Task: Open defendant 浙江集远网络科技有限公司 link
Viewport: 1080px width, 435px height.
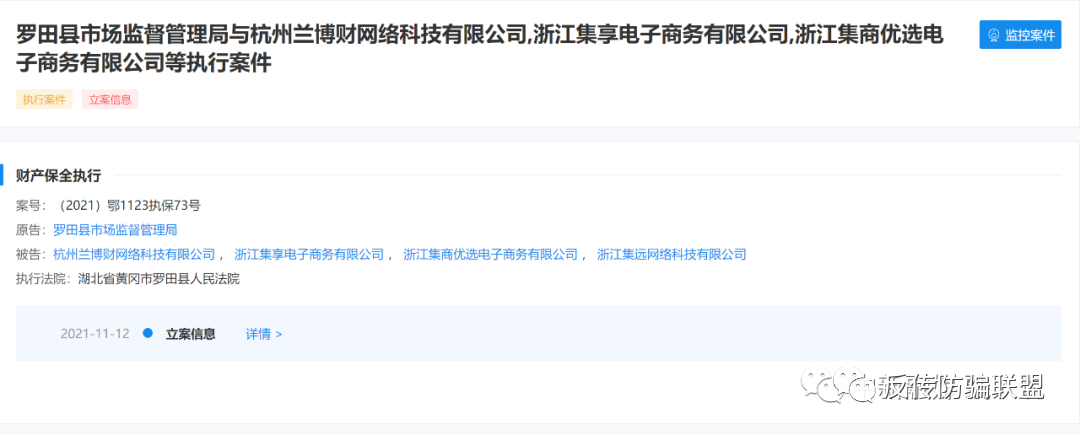Action: [672, 255]
